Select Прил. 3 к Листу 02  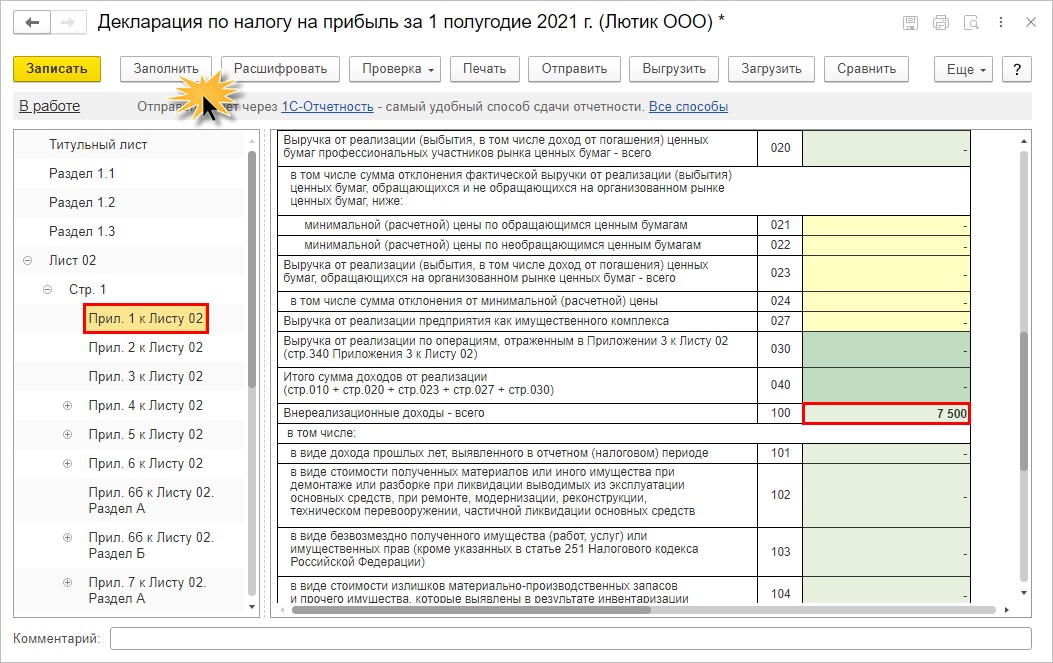[x=146, y=376]
